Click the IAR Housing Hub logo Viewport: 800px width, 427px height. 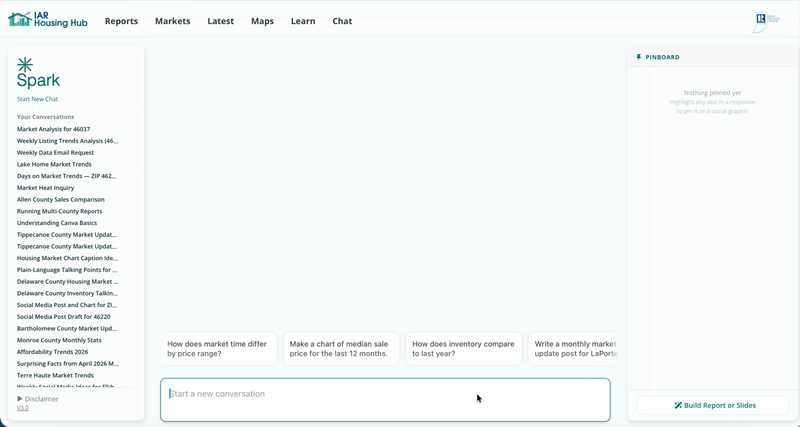point(48,20)
